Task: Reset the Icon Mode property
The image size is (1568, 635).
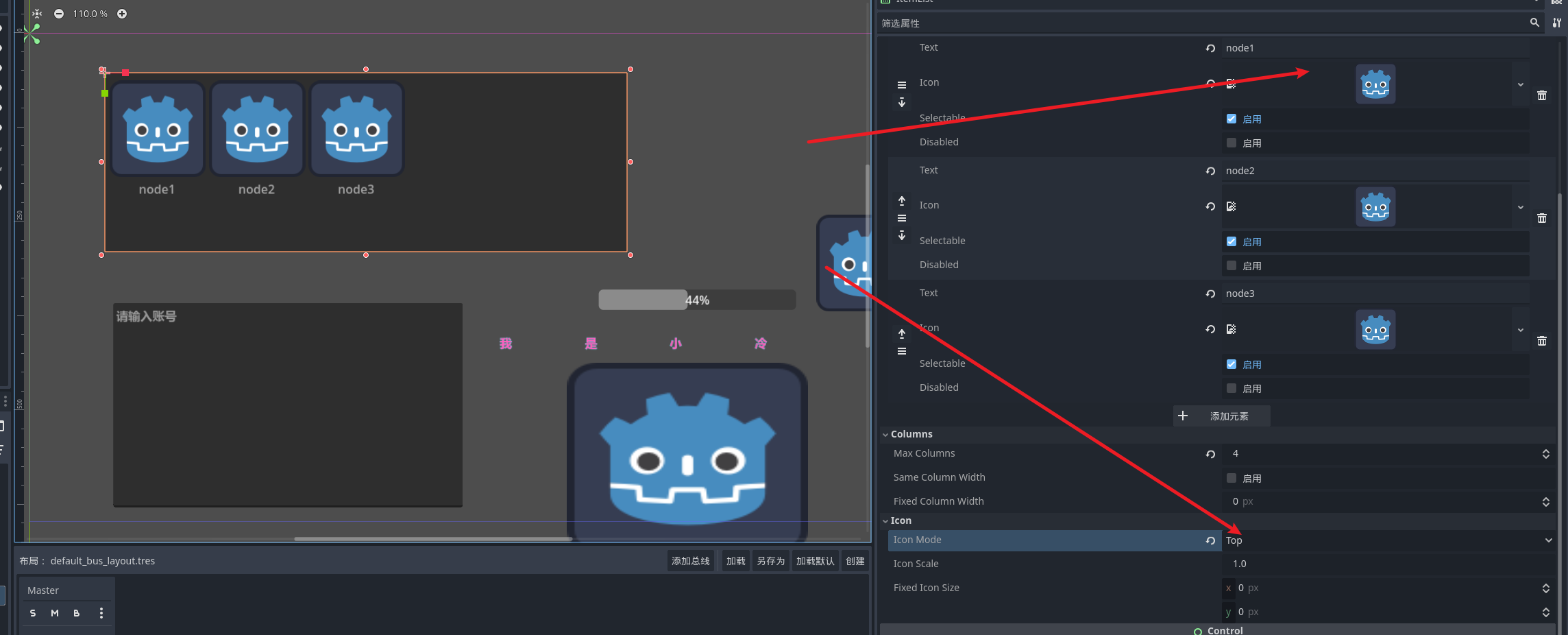Action: 1210,540
